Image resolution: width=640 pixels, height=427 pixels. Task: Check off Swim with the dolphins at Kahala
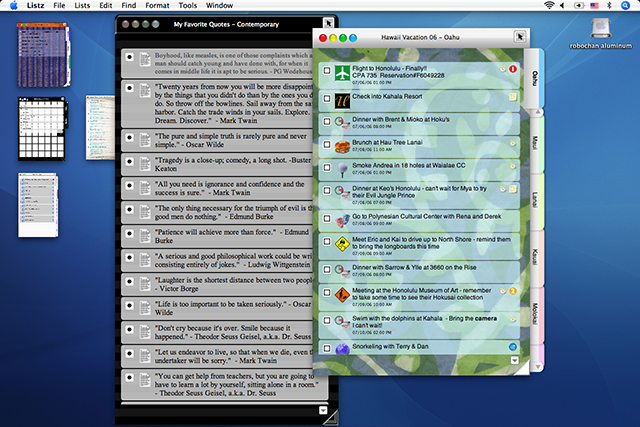(327, 320)
